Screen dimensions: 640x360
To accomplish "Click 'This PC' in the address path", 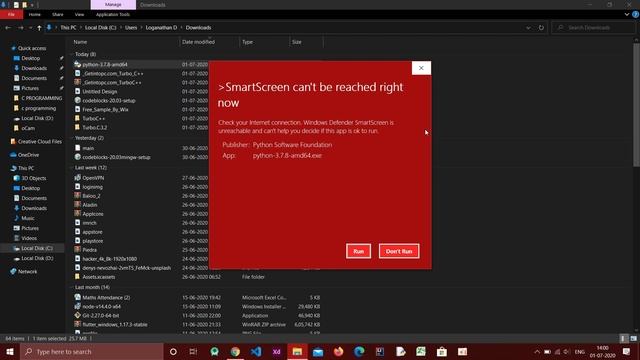I will click(x=68, y=28).
